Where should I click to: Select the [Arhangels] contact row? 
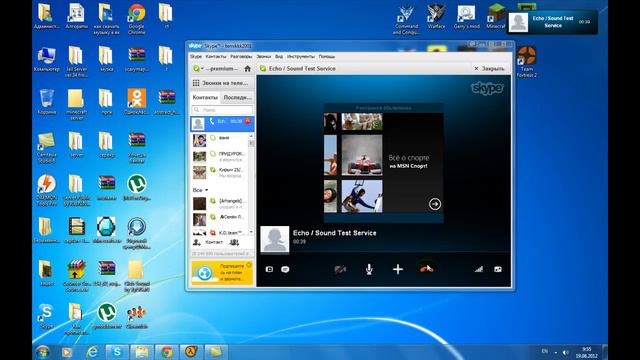point(220,203)
